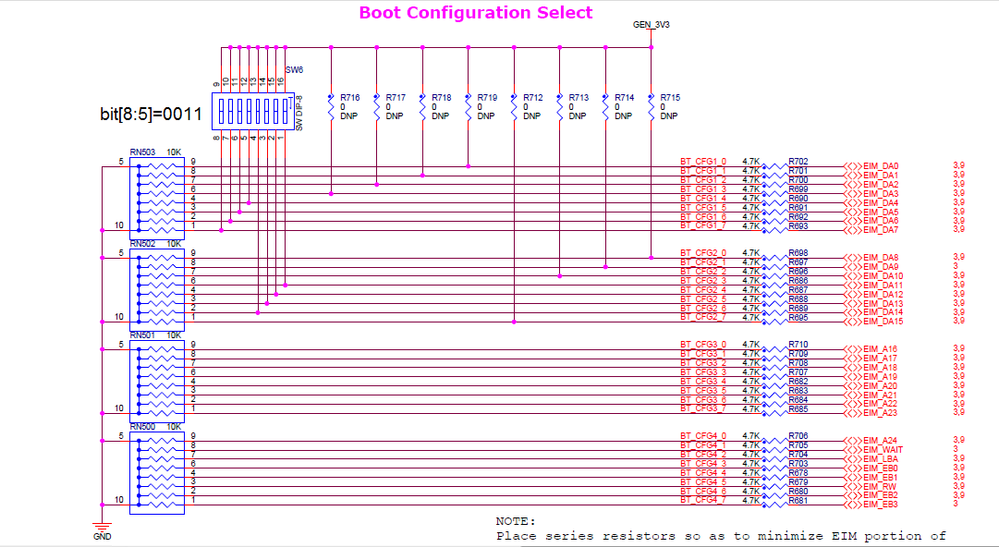This screenshot has height=547, width=999.
Task: Click the EIM_EB3 off-page port symbol
Action: tap(852, 505)
